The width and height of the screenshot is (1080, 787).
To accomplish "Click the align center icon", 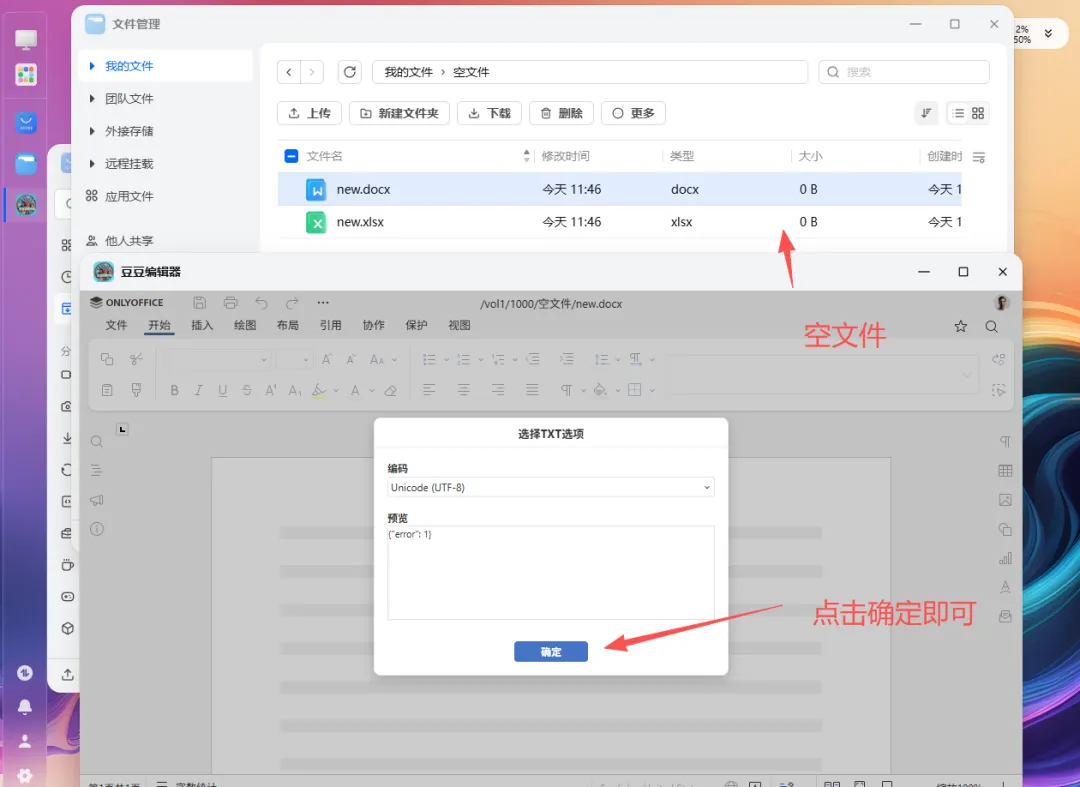I will pos(464,390).
